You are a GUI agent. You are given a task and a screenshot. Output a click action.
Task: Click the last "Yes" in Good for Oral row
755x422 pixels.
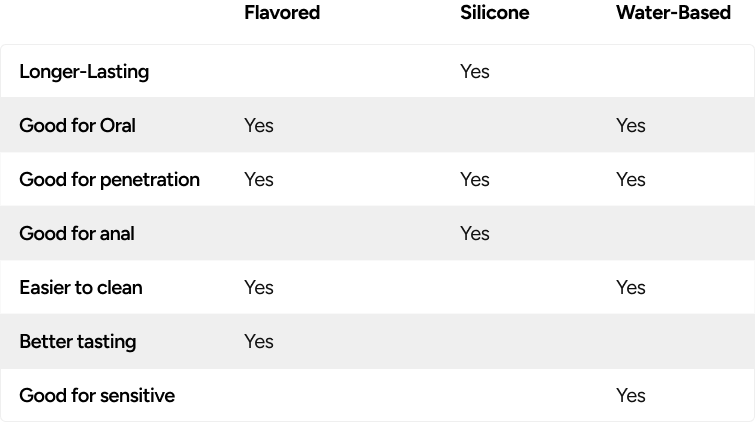coord(631,126)
